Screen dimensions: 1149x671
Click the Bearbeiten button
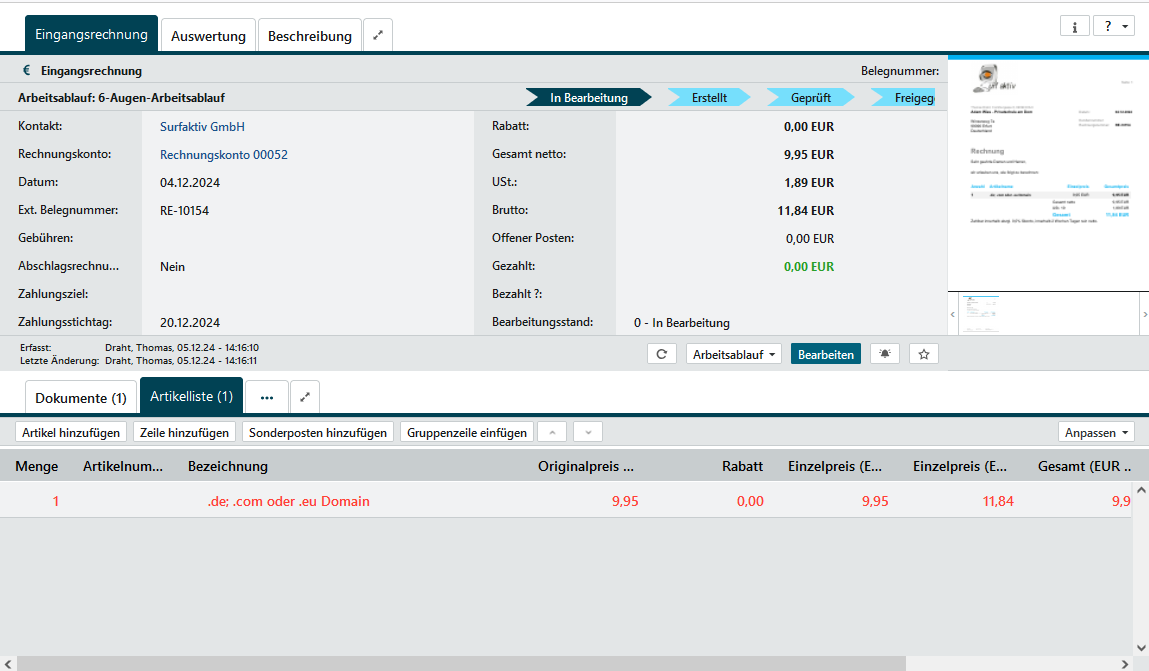tap(826, 354)
